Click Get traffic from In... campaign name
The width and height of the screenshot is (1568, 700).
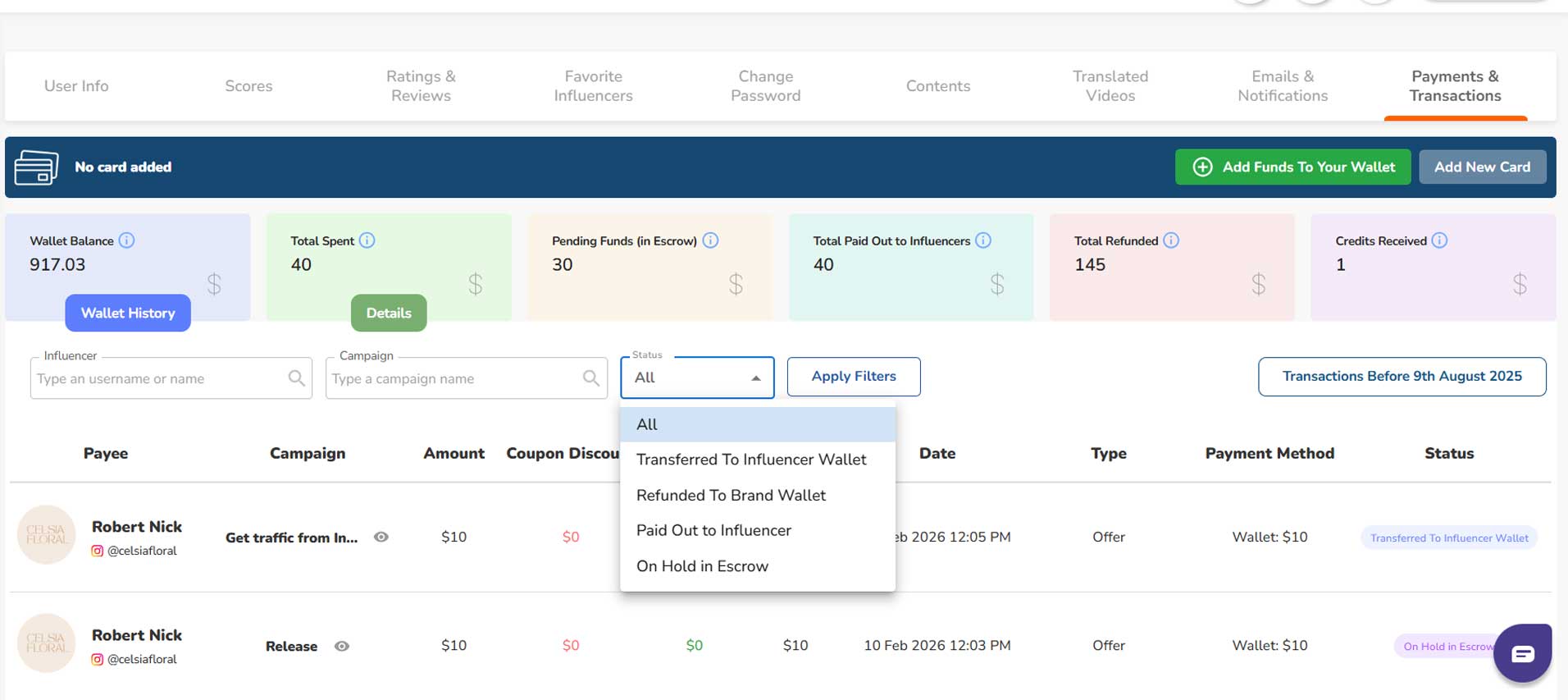pos(292,538)
